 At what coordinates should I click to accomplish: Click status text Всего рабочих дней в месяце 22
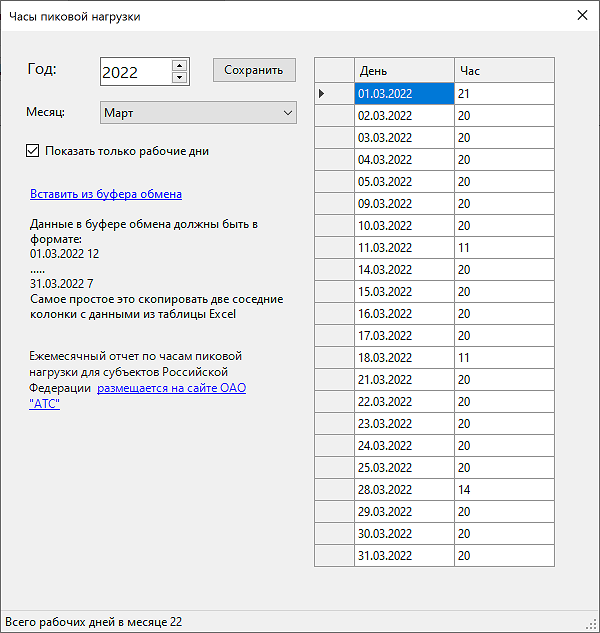pos(94,622)
